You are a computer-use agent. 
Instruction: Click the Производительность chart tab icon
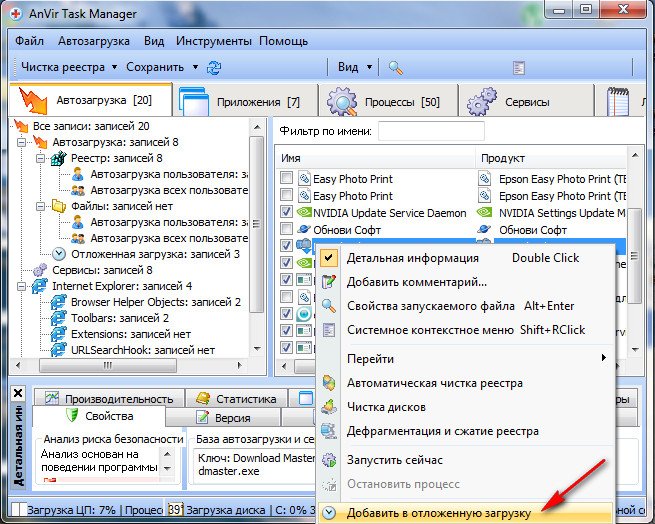coord(52,398)
